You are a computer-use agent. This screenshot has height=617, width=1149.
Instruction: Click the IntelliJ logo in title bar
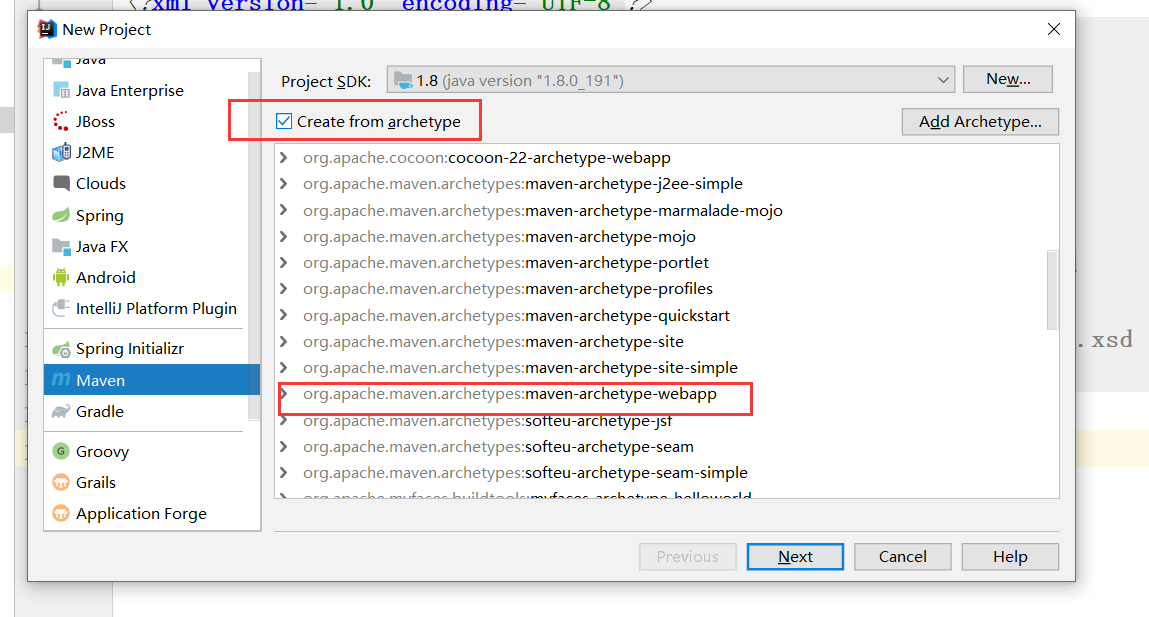[47, 29]
